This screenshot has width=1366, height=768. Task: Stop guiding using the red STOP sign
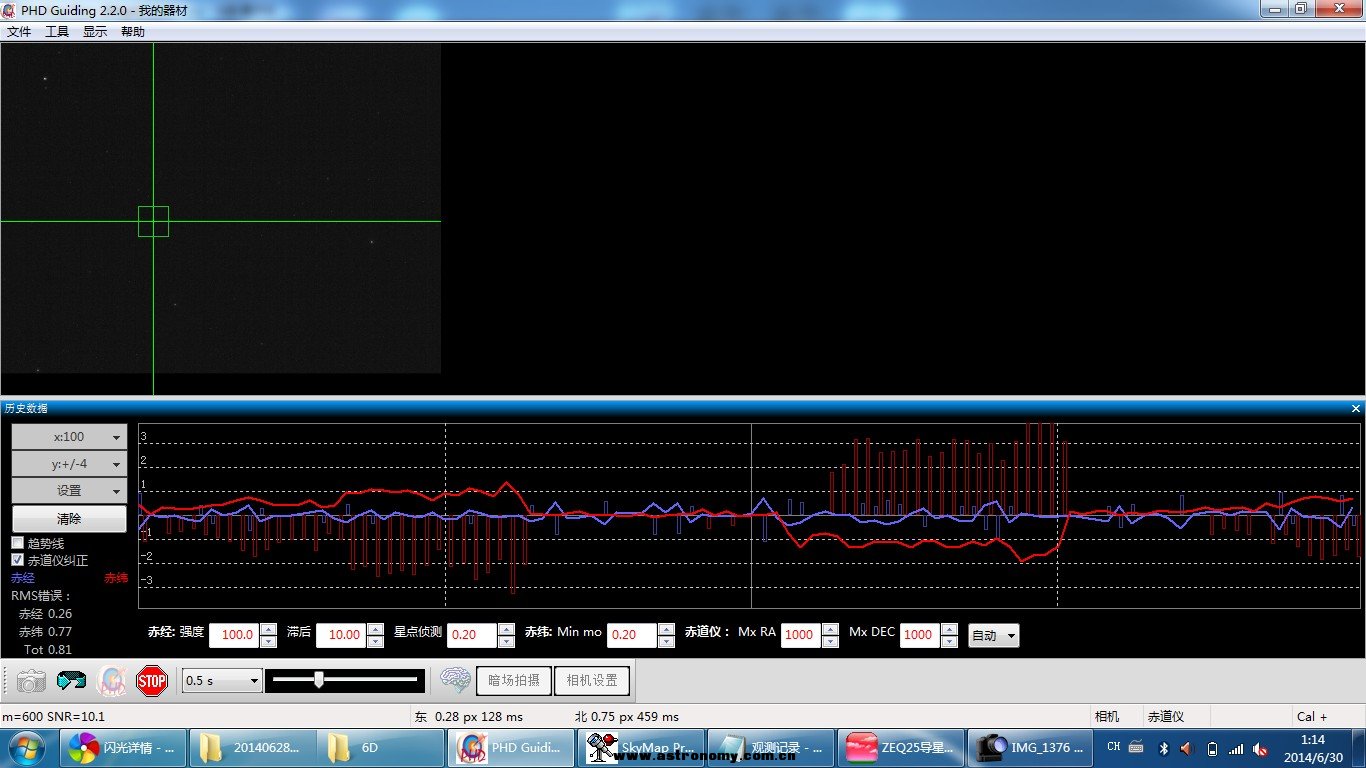pyautogui.click(x=152, y=681)
